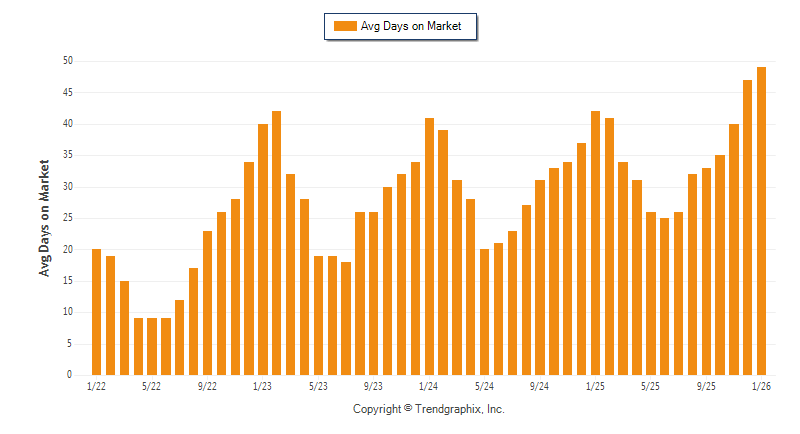The width and height of the screenshot is (800, 434).
Task: Select the bar above the 1/25 label
Action: pos(595,243)
